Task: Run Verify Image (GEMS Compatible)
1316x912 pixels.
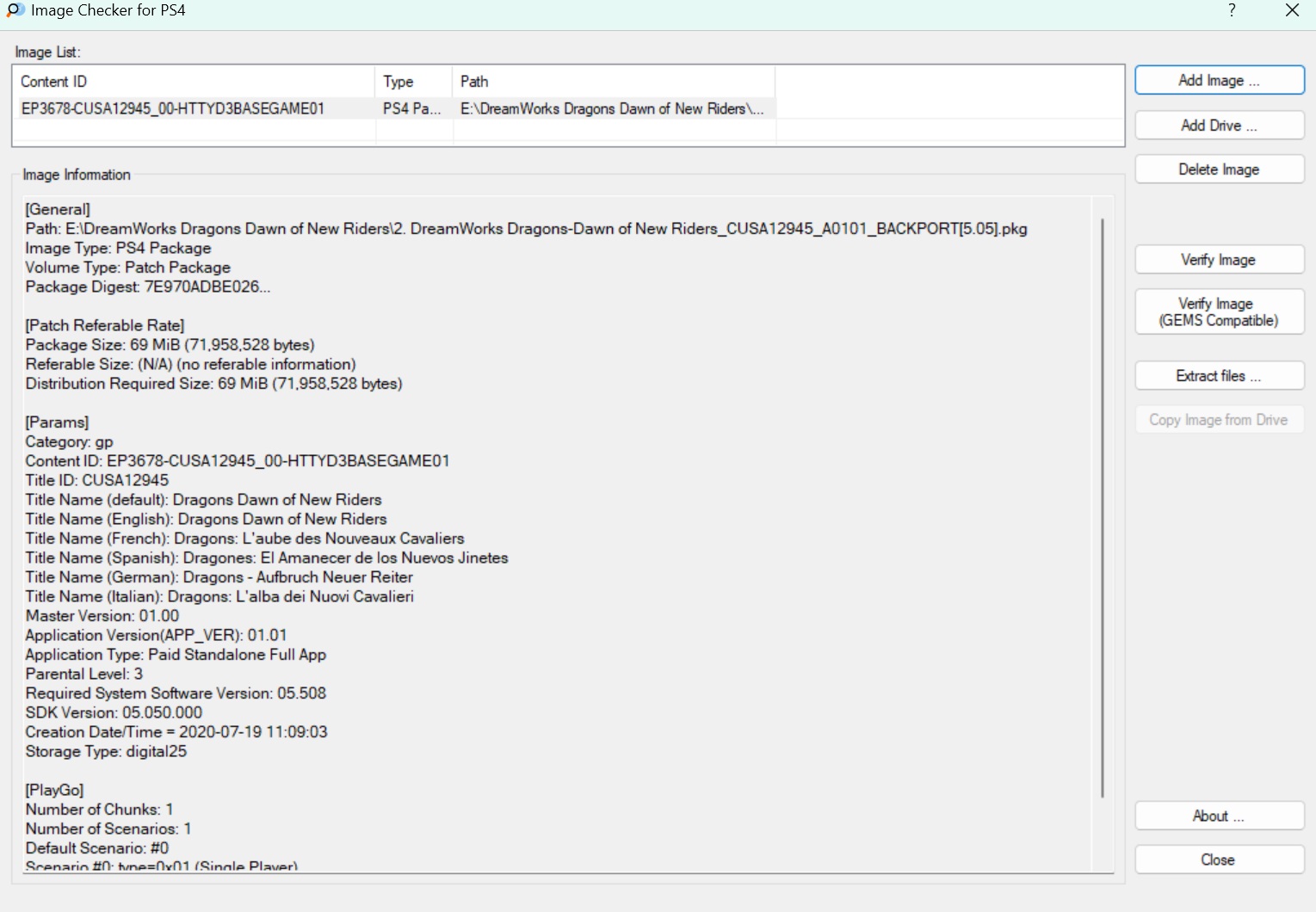Action: (1219, 311)
